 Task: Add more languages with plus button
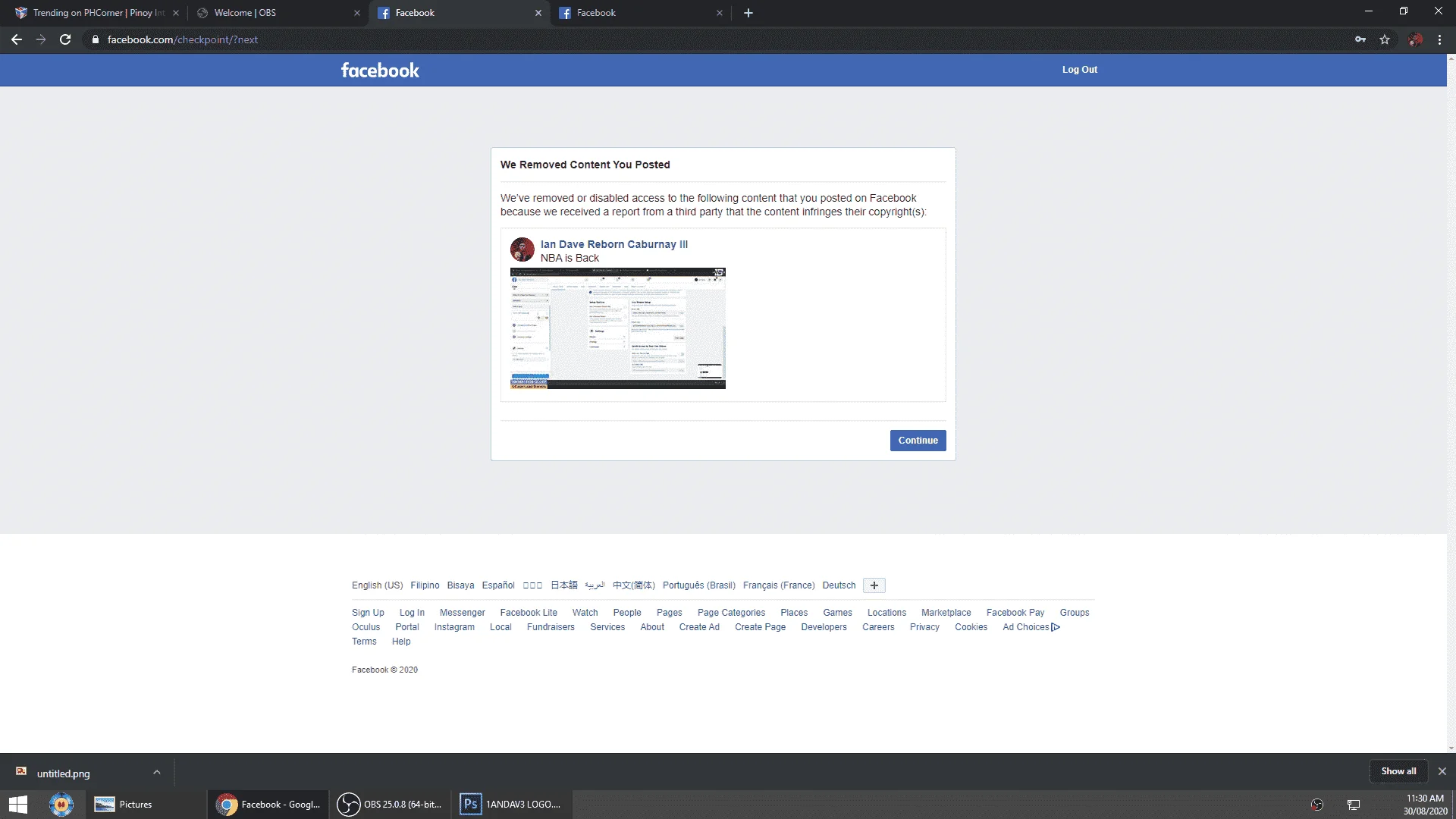tap(874, 585)
